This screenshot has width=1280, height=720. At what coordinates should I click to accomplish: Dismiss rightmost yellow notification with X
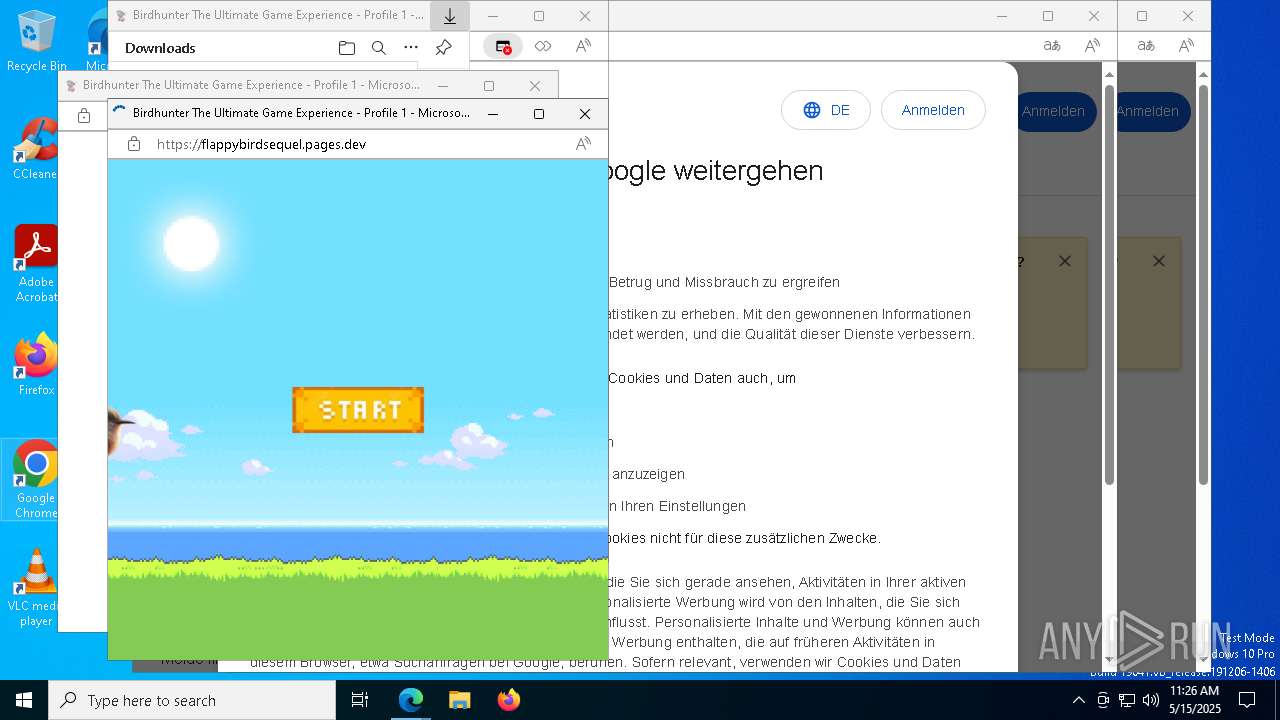[1159, 261]
